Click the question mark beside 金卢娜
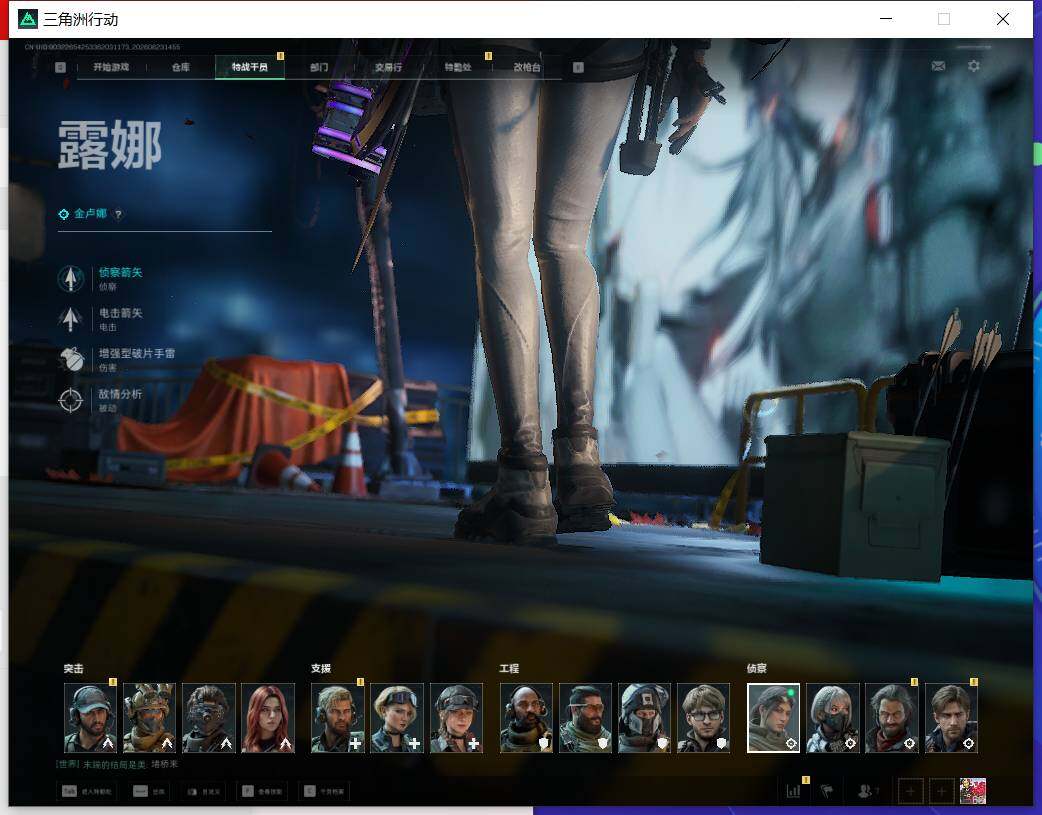Screen dimensions: 1042x815 (118, 214)
